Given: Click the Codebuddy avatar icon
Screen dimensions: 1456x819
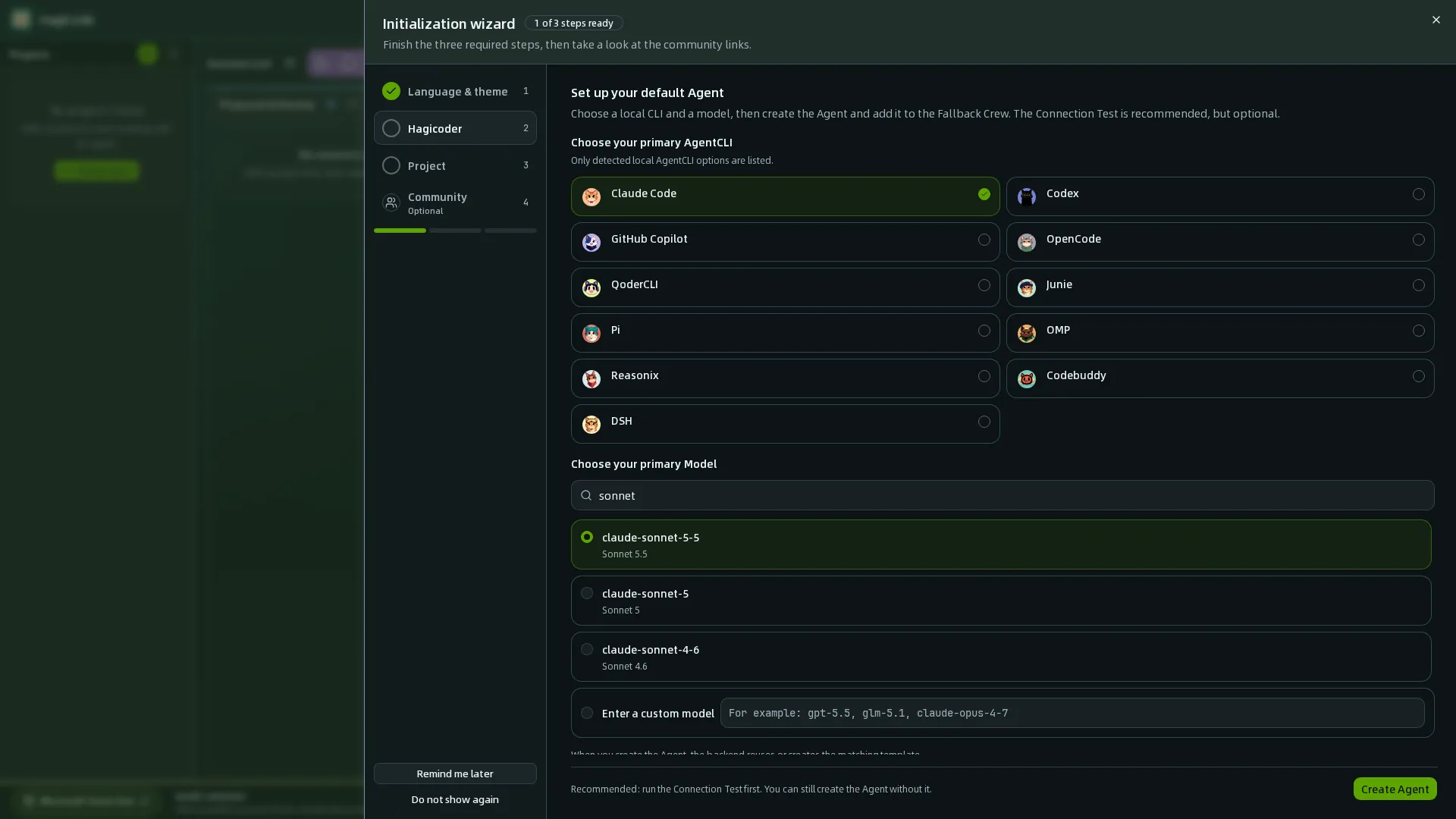Looking at the screenshot, I should click(1026, 378).
